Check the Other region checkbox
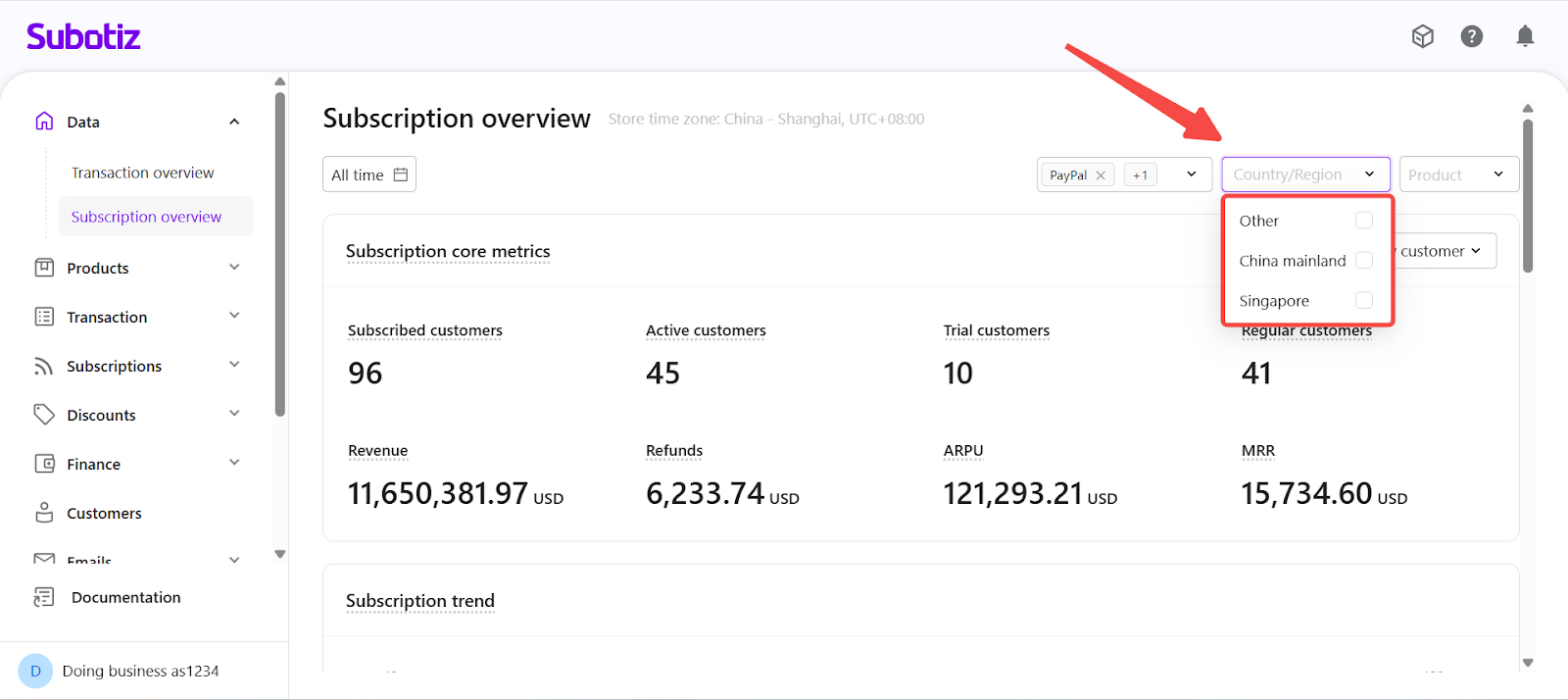 pyautogui.click(x=1363, y=221)
